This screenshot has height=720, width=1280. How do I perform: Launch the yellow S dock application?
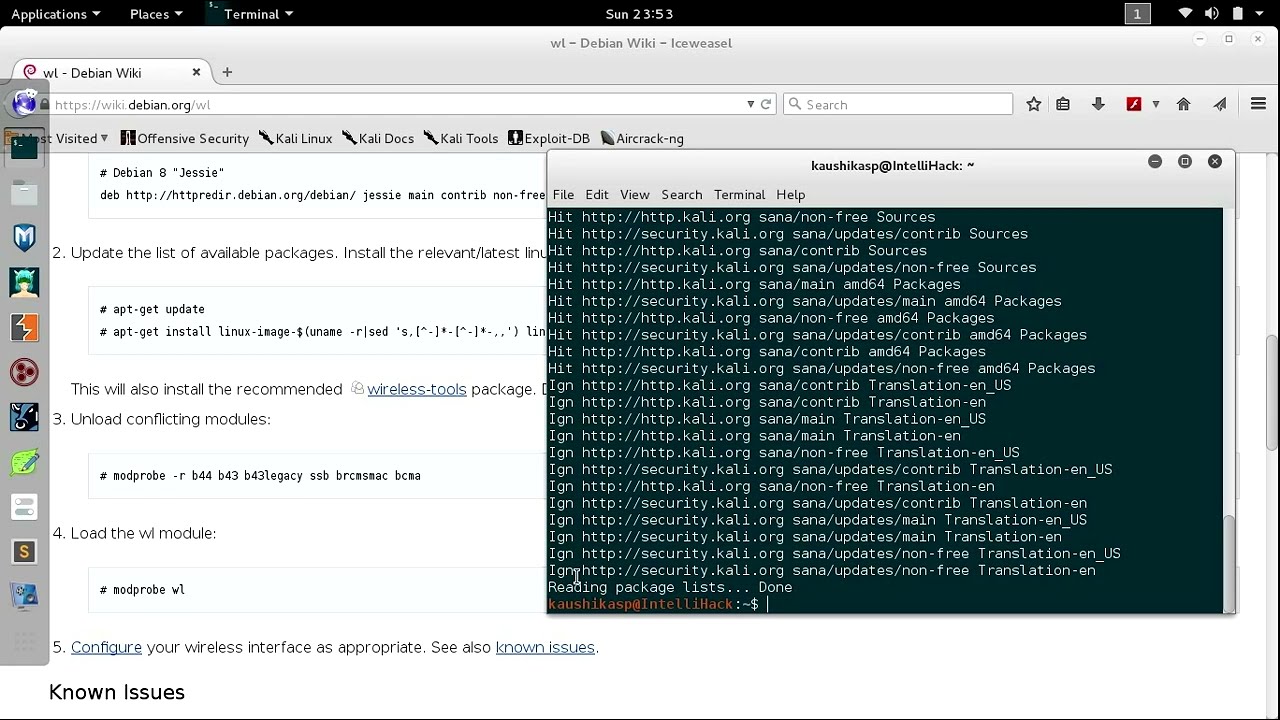pyautogui.click(x=24, y=551)
